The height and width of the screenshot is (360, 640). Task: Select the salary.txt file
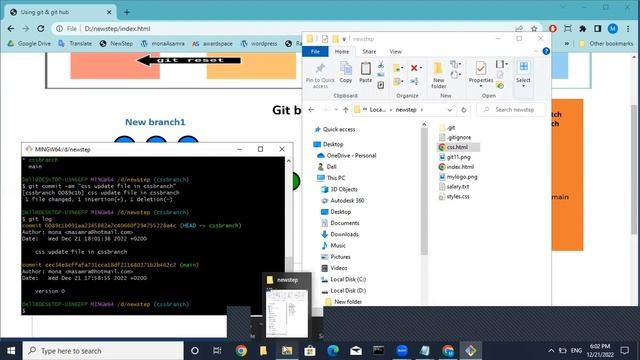pyautogui.click(x=453, y=187)
